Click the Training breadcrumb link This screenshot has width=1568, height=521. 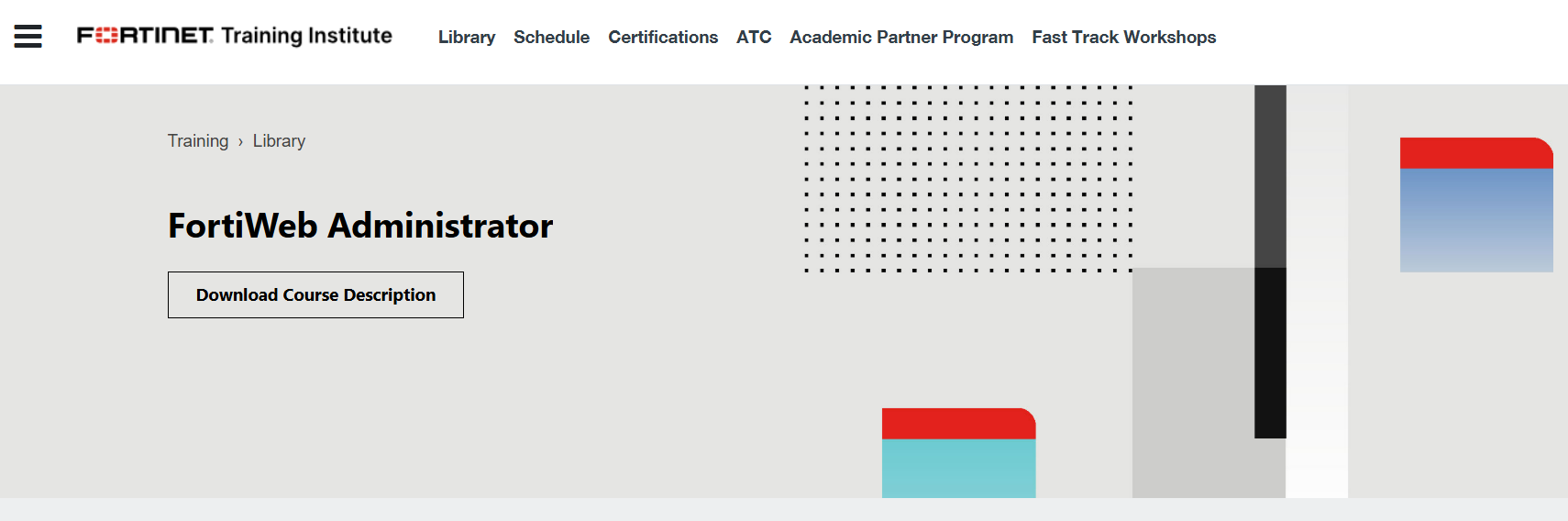(198, 140)
